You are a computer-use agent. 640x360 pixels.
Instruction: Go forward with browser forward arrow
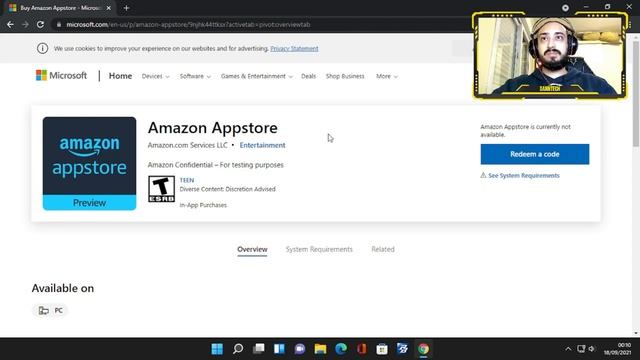25,24
